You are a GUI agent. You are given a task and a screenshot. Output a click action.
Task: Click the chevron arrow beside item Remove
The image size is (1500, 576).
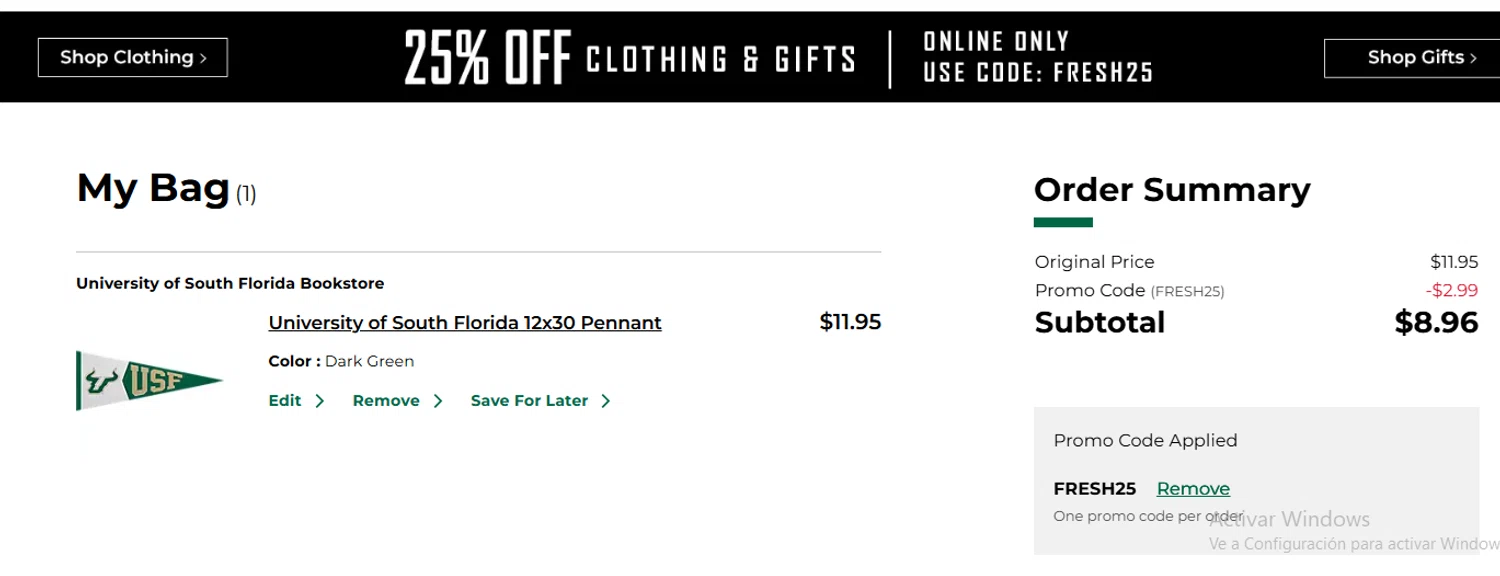click(x=438, y=401)
